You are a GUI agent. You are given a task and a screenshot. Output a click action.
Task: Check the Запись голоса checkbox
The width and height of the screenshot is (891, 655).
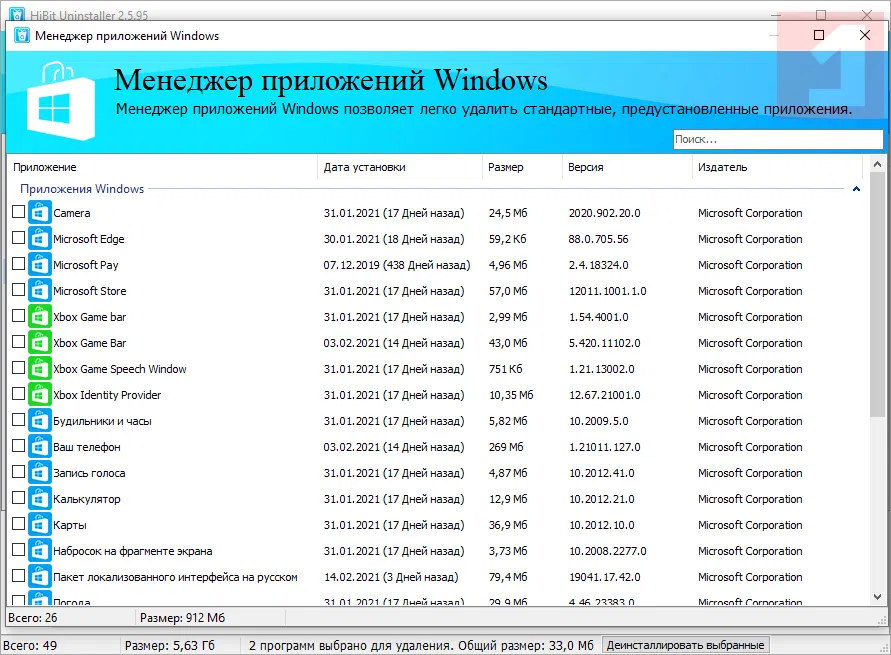coord(18,472)
